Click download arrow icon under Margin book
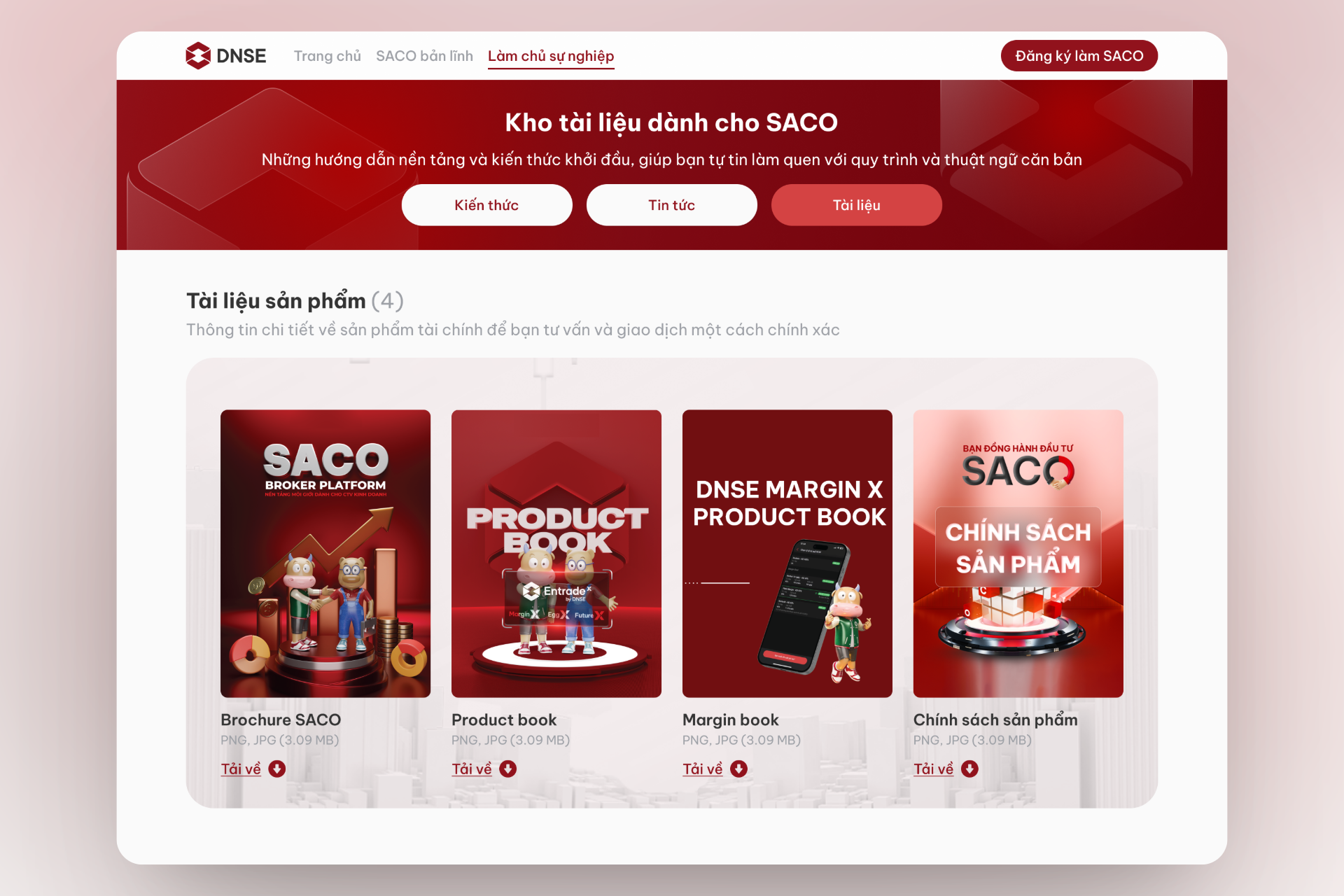1344x896 pixels. click(x=739, y=769)
